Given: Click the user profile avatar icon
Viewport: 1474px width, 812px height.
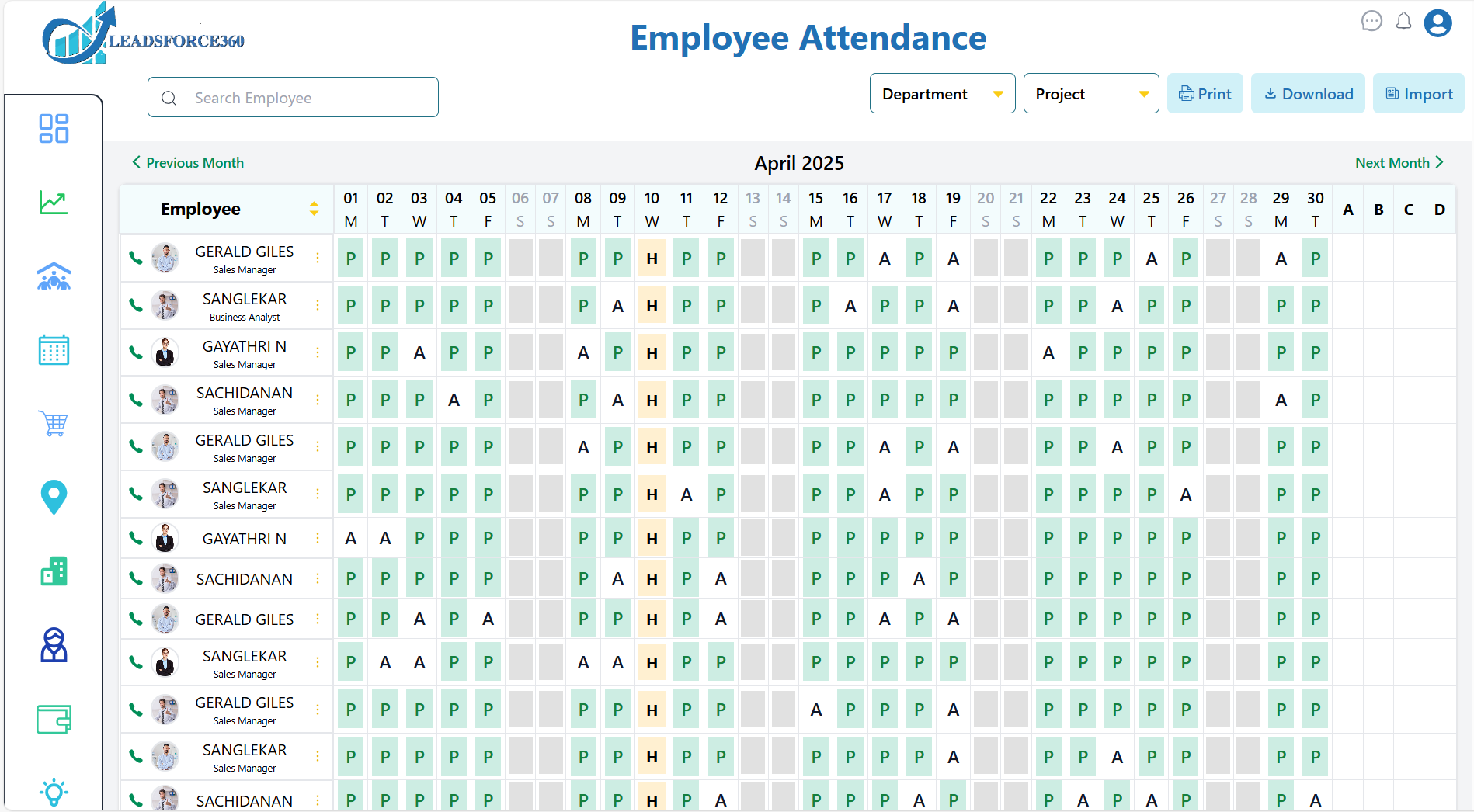Looking at the screenshot, I should coord(1437,23).
